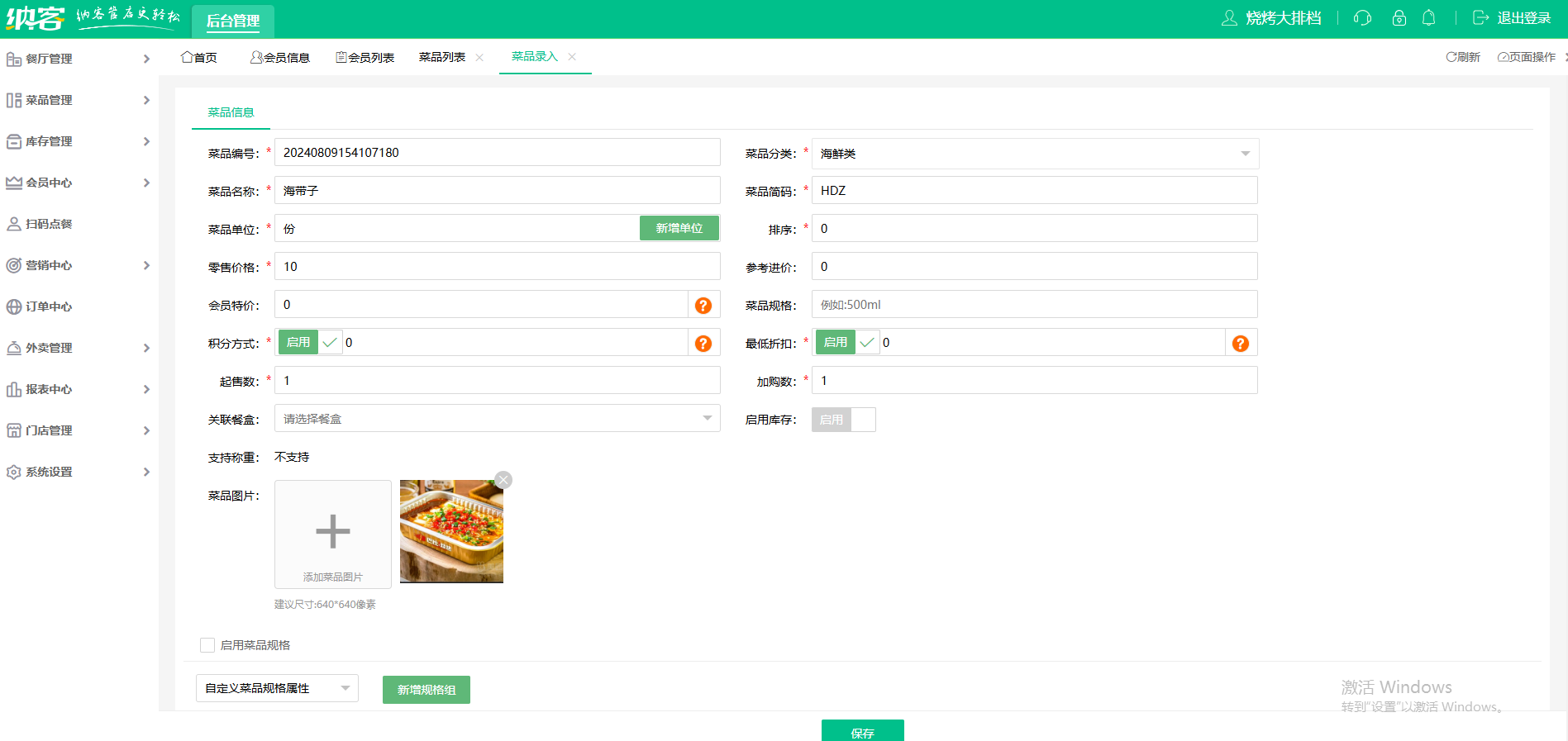Select the 后台管理 top tab
The image size is (1568, 741).
click(233, 21)
